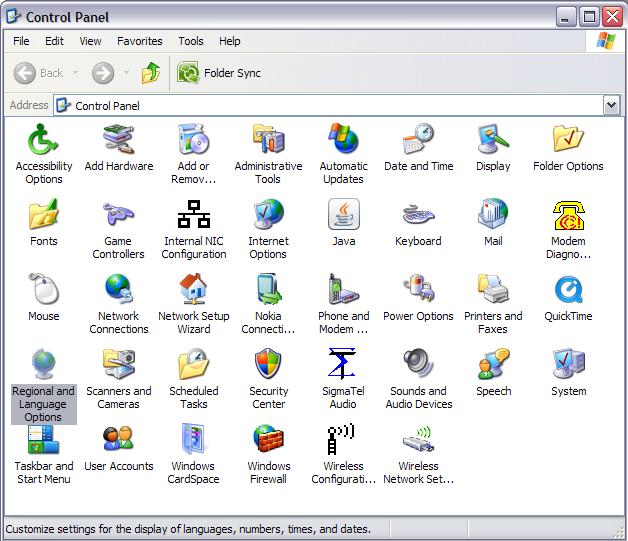Open Network Connections icon
Viewport: 628px width, 541px height.
click(x=119, y=289)
